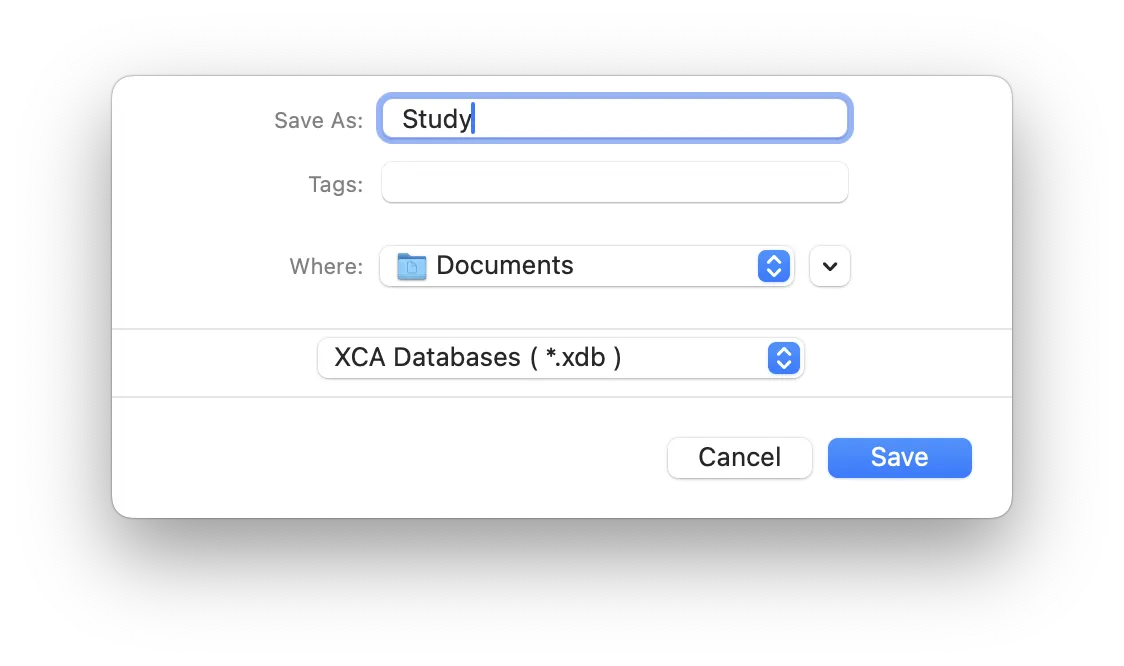Viewport: 1124px width, 666px height.
Task: Click the "Tags:" label
Action: tap(335, 185)
